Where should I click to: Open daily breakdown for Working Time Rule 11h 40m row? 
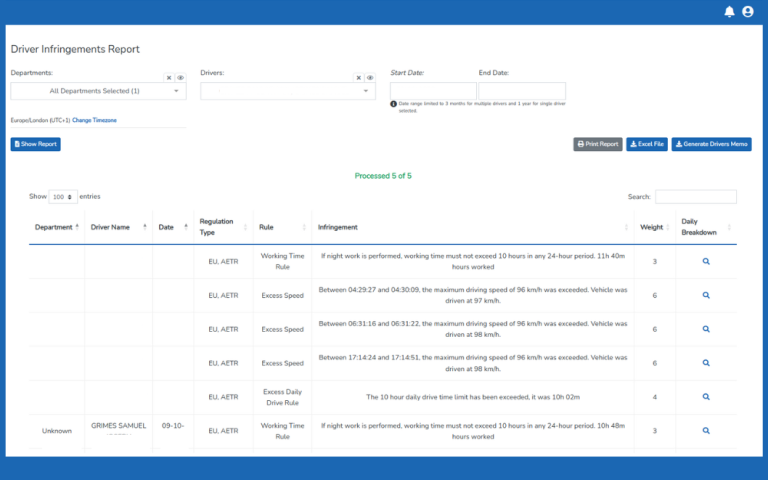[706, 261]
